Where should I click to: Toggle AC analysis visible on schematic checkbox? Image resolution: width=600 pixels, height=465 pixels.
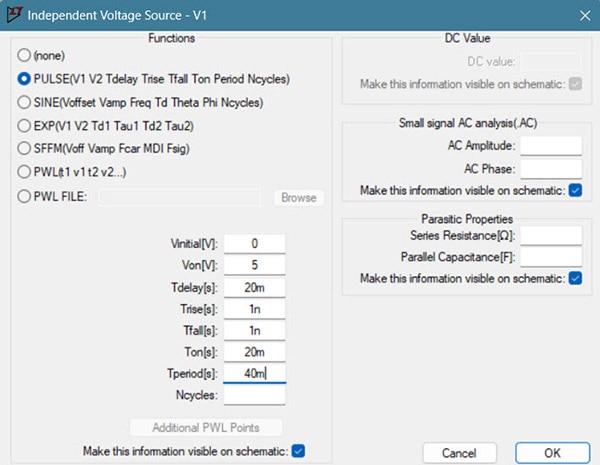(x=574, y=190)
